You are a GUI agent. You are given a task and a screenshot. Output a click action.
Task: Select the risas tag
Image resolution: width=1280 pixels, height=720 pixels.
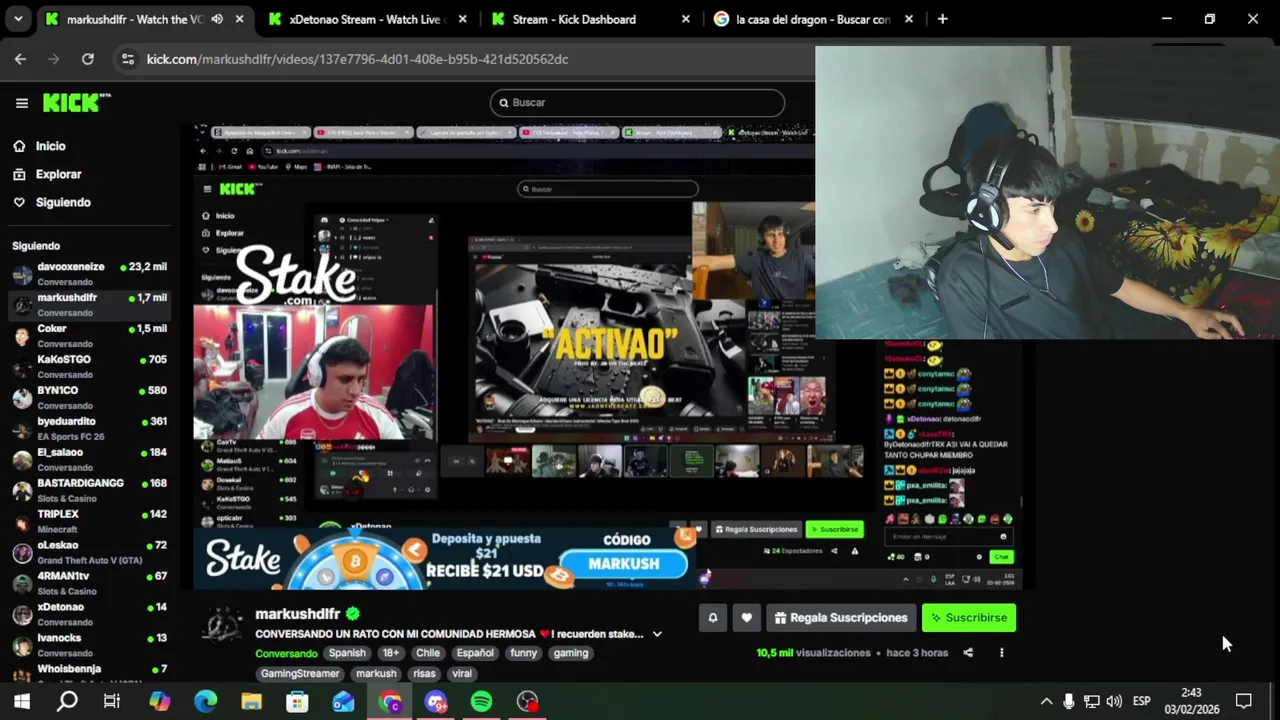[424, 674]
